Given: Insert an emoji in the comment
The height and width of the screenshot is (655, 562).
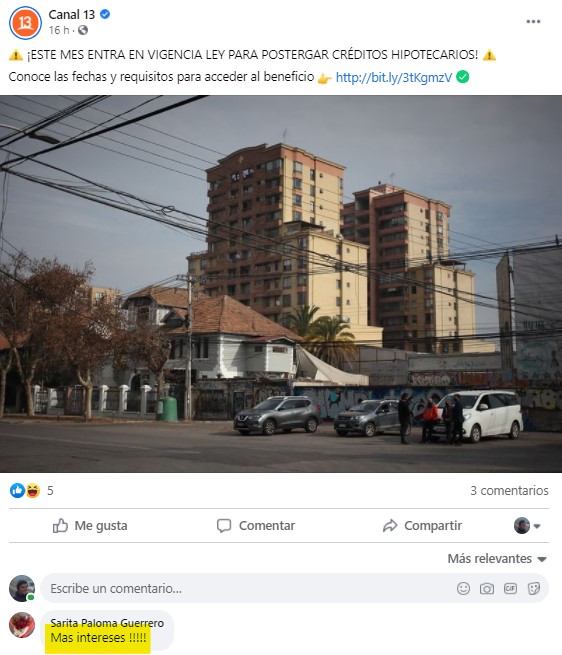Looking at the screenshot, I should (x=463, y=589).
